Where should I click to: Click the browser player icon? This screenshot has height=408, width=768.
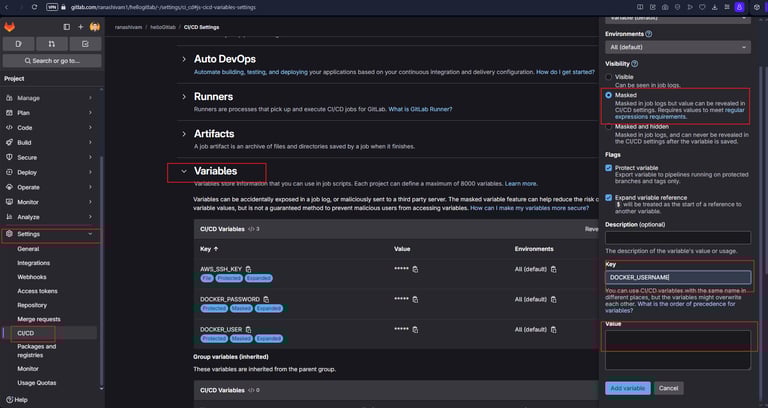(x=690, y=7)
